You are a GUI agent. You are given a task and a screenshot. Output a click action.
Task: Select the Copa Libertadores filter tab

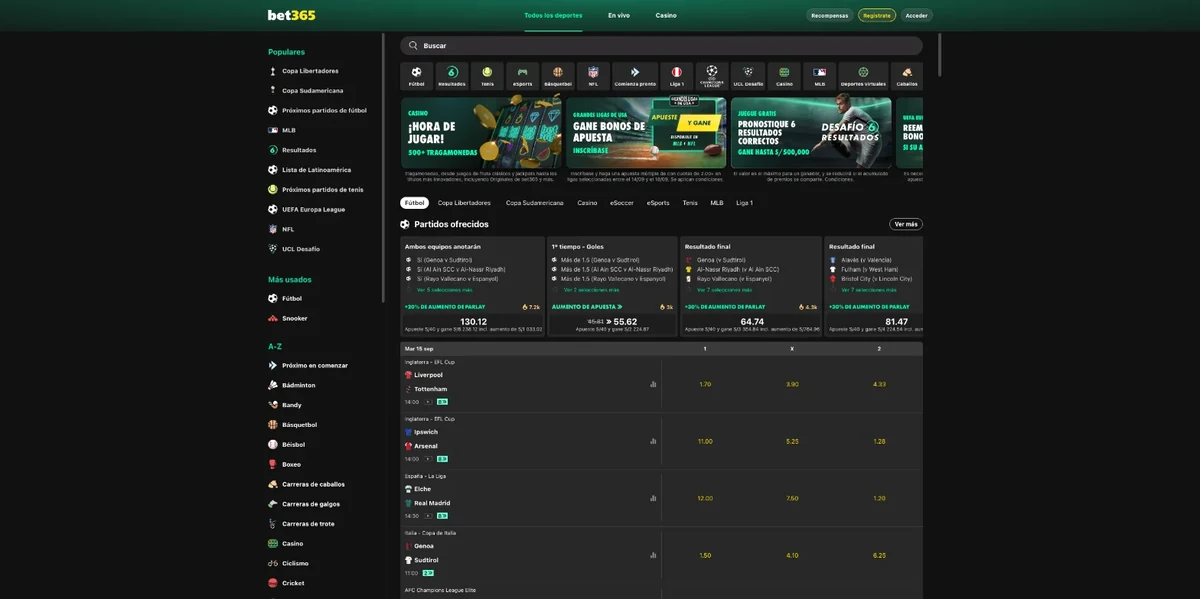[464, 203]
